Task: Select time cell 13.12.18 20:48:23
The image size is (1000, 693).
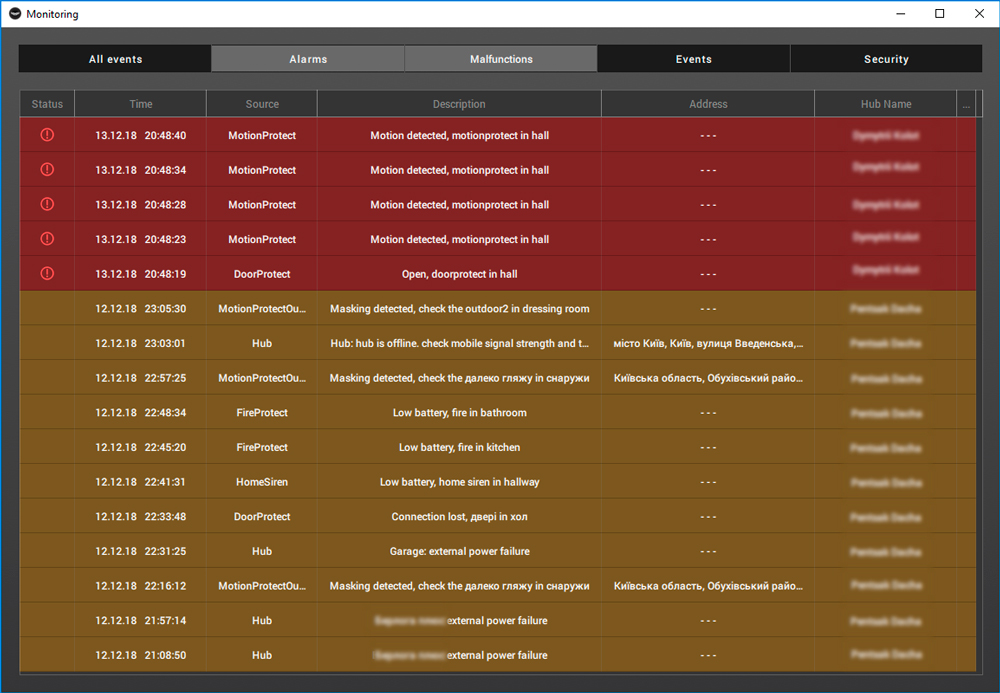Action: point(140,239)
